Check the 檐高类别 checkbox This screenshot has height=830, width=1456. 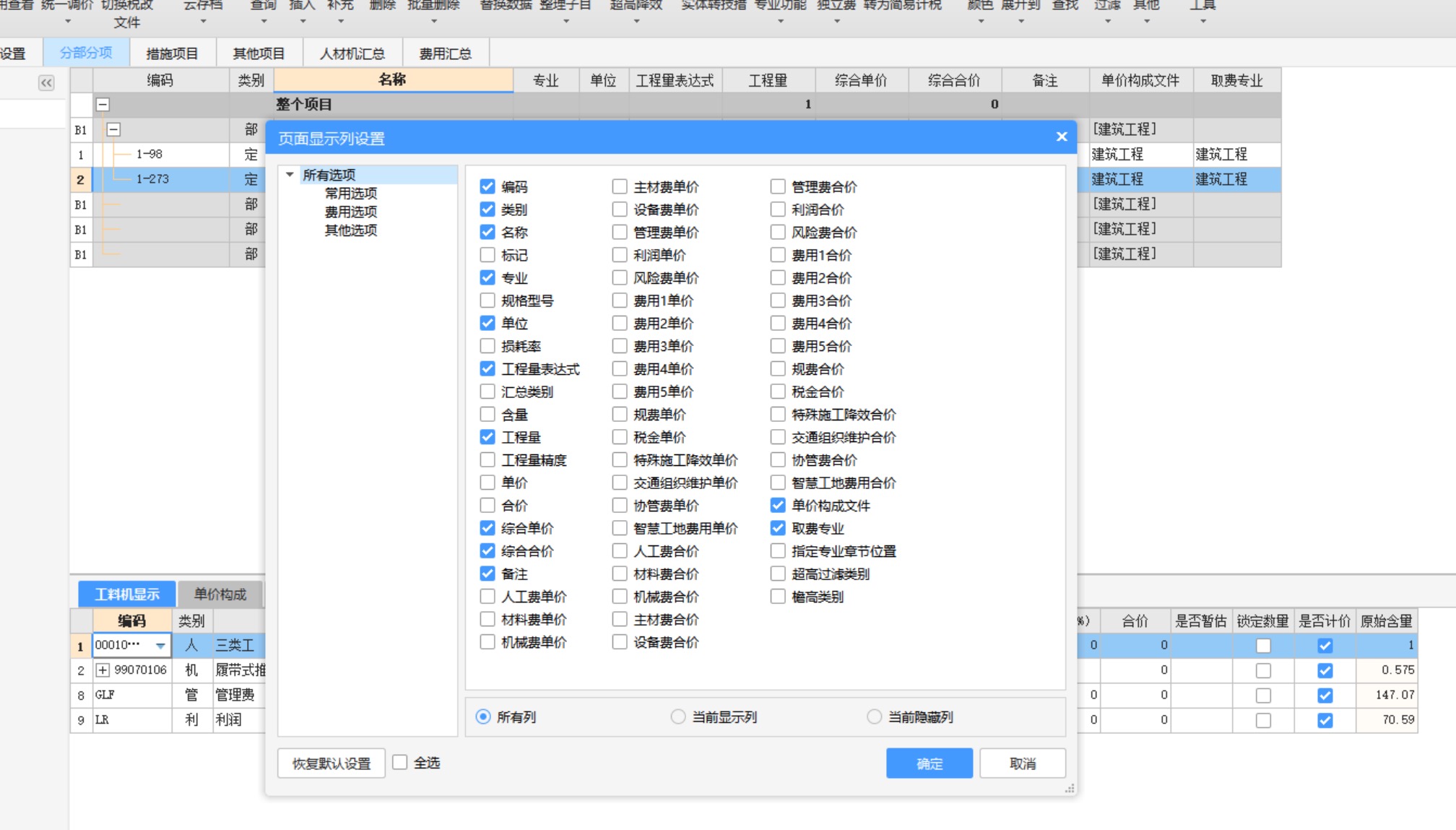(778, 597)
